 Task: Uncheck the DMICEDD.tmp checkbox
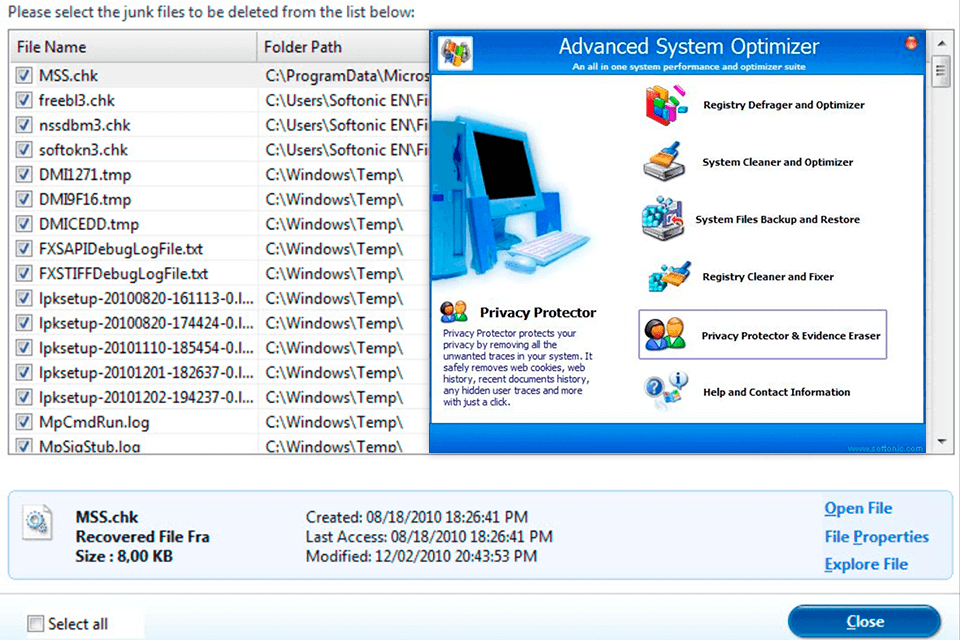pos(24,224)
